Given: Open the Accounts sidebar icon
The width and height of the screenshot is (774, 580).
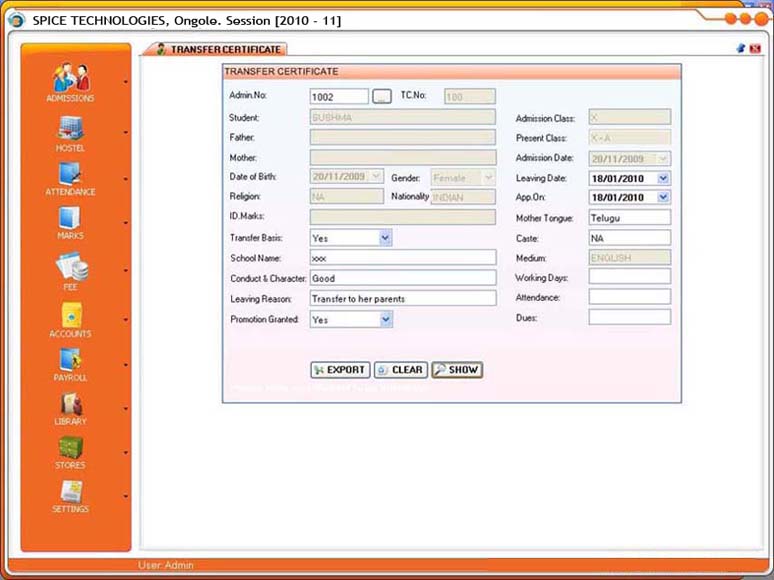Looking at the screenshot, I should pos(70,314).
